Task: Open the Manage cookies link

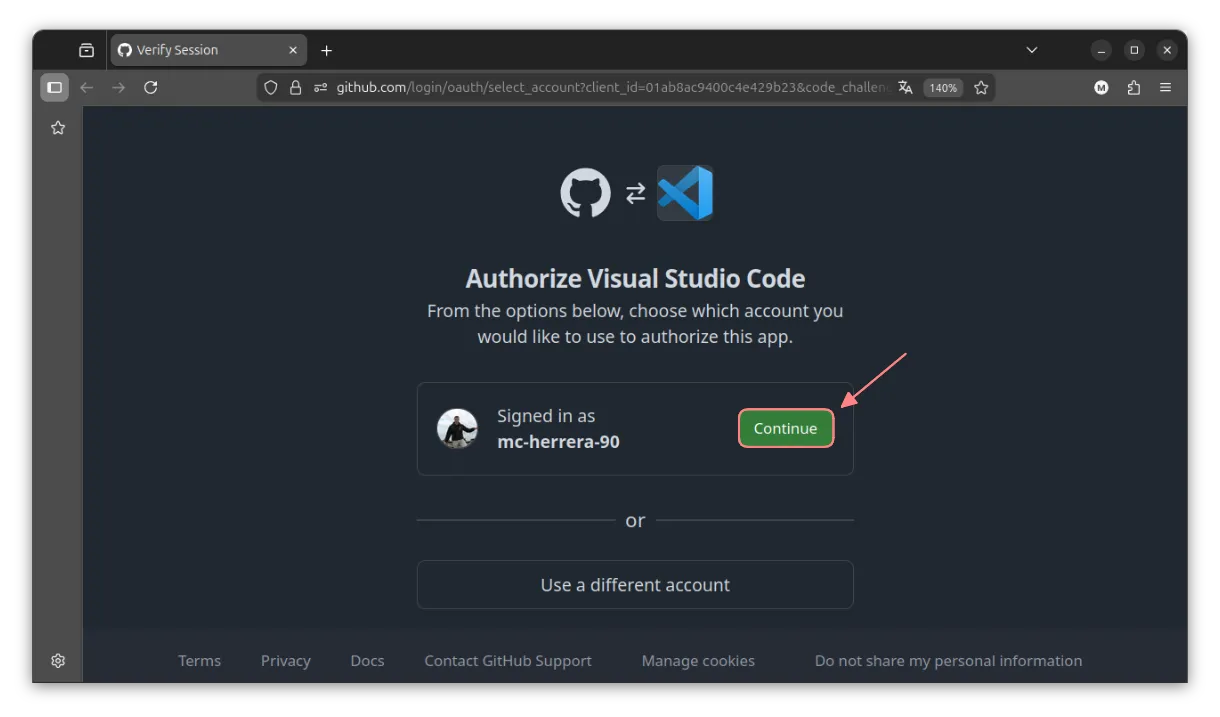Action: (x=698, y=661)
